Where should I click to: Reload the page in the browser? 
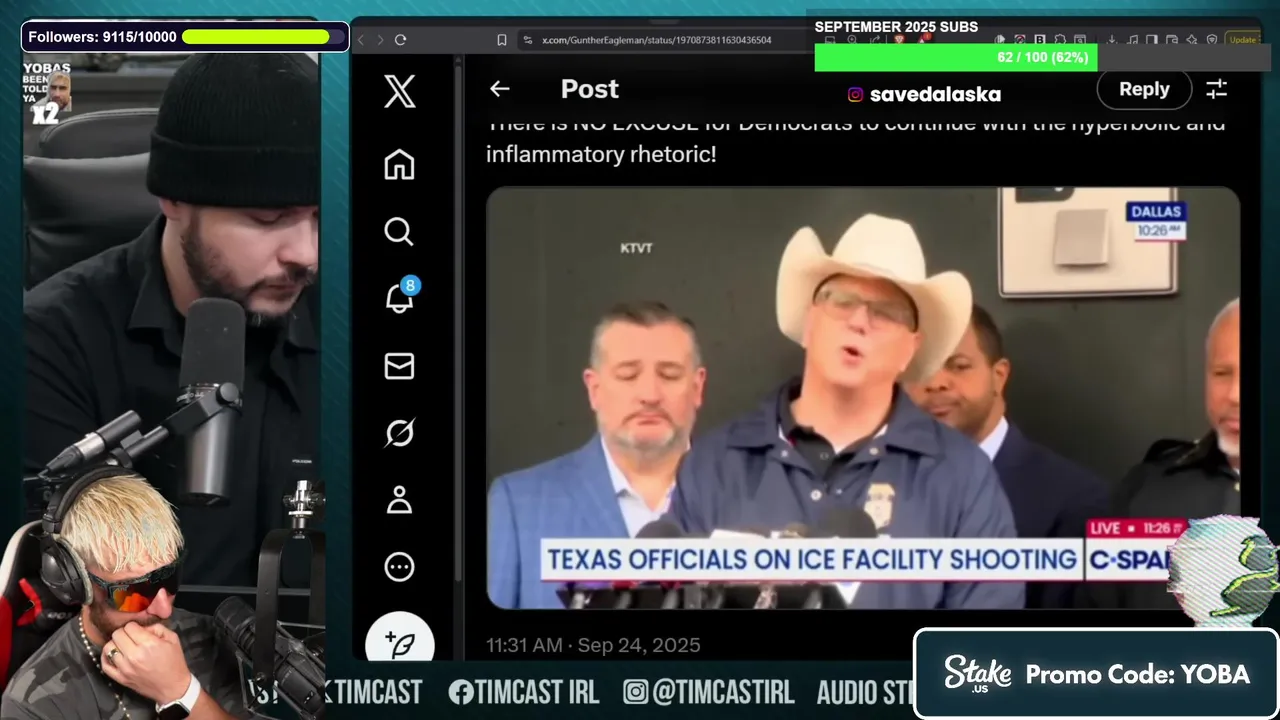click(400, 40)
